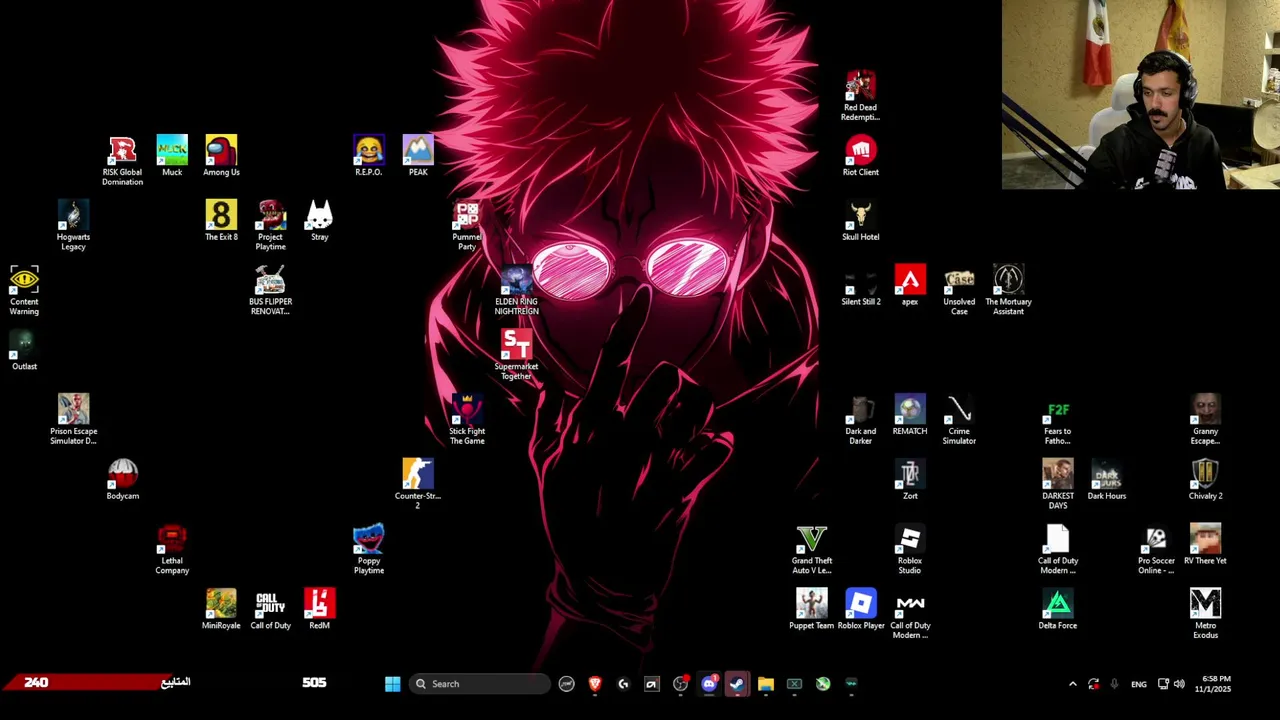Viewport: 1280px width, 720px height.
Task: Open Brave browser from the taskbar
Action: [595, 684]
